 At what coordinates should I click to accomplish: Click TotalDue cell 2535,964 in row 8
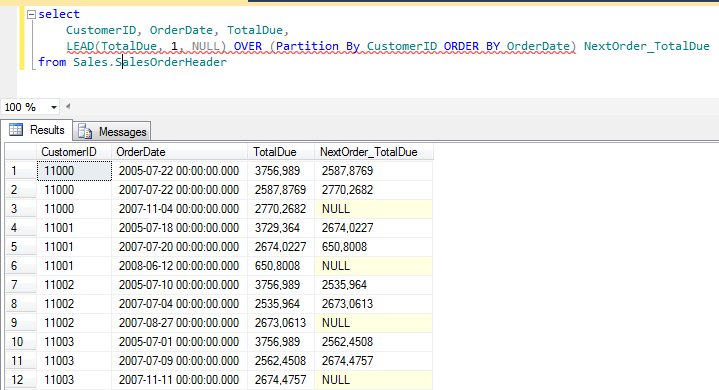[x=281, y=304]
